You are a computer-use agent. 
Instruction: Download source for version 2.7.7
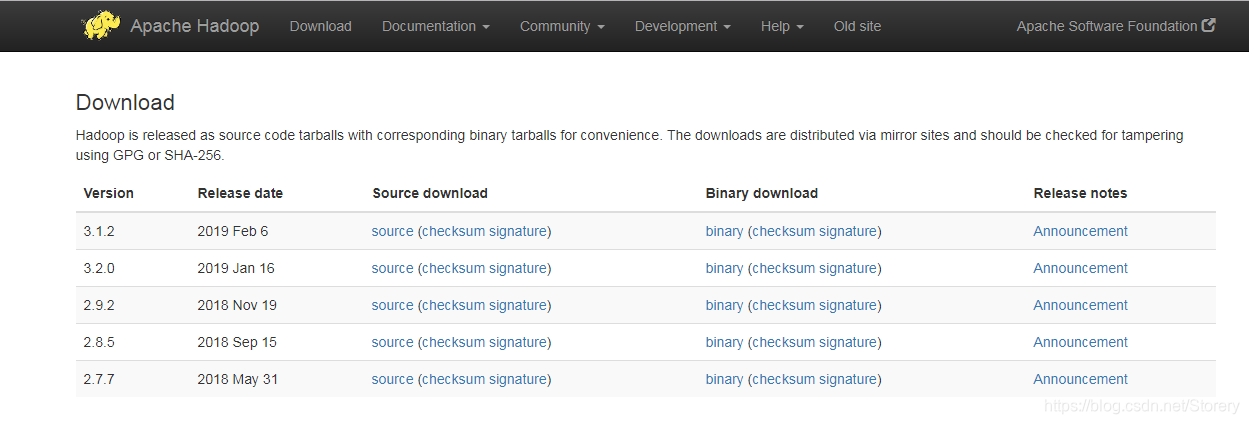[392, 379]
